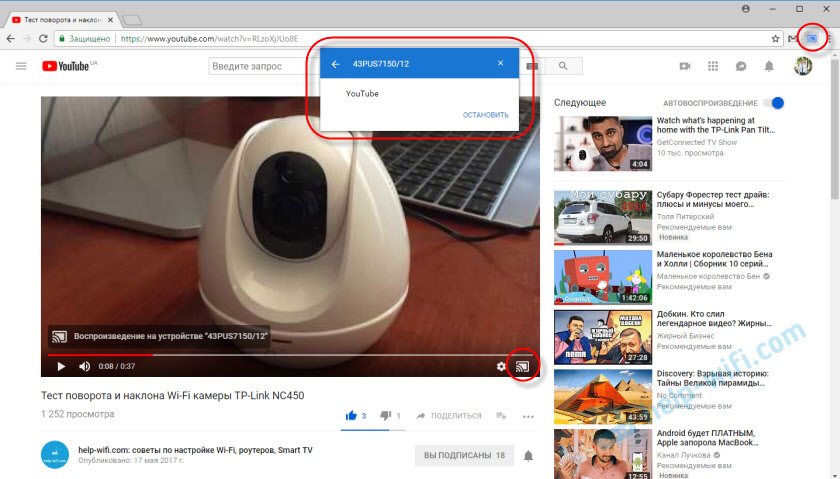The width and height of the screenshot is (840, 479).
Task: Open a new Chrome tab
Action: pyautogui.click(x=132, y=20)
